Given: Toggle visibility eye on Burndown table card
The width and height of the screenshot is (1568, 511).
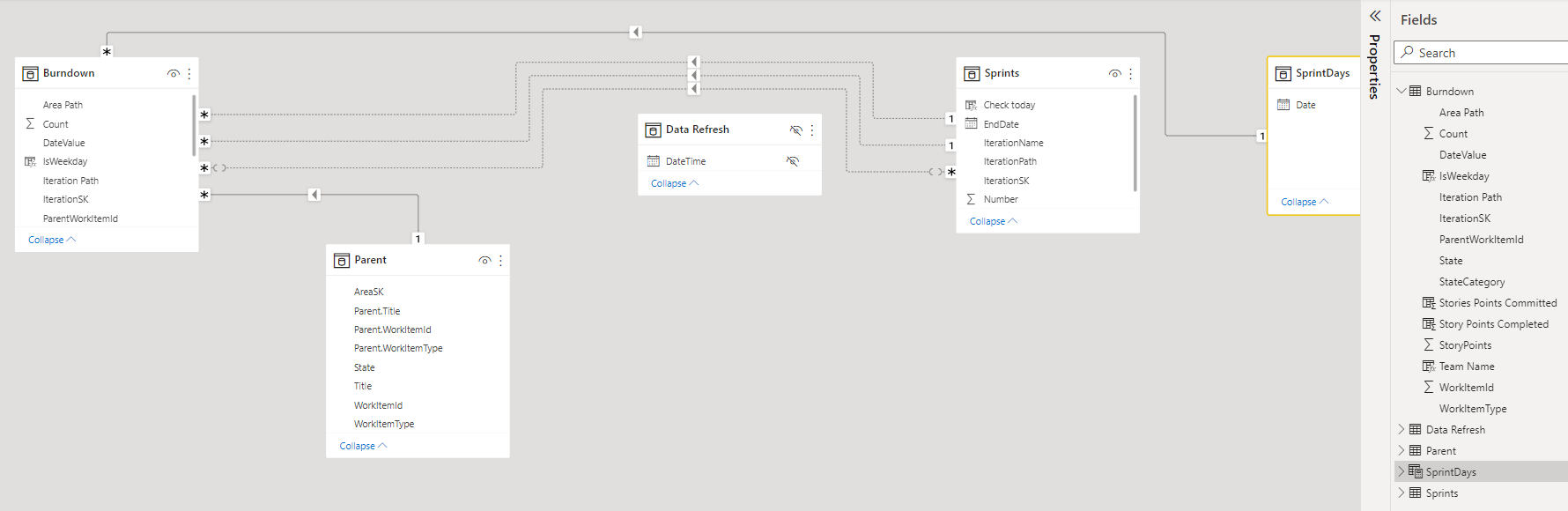Looking at the screenshot, I should click(x=173, y=74).
